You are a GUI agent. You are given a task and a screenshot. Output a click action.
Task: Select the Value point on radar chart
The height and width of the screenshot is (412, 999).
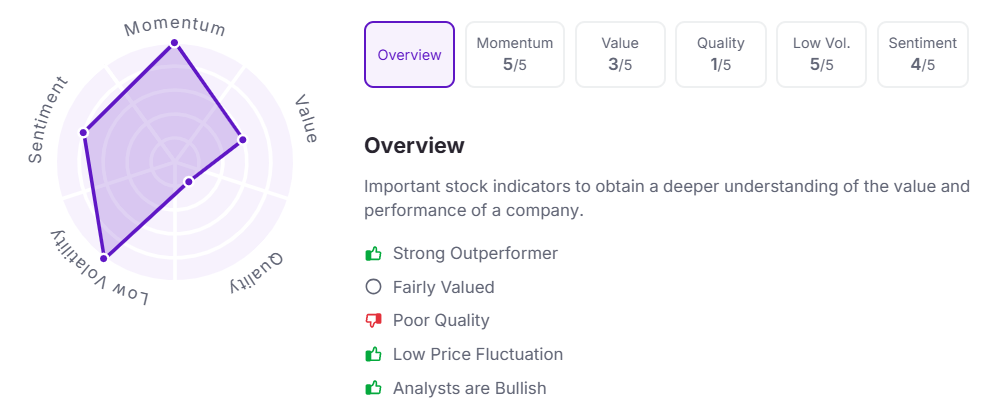241,139
